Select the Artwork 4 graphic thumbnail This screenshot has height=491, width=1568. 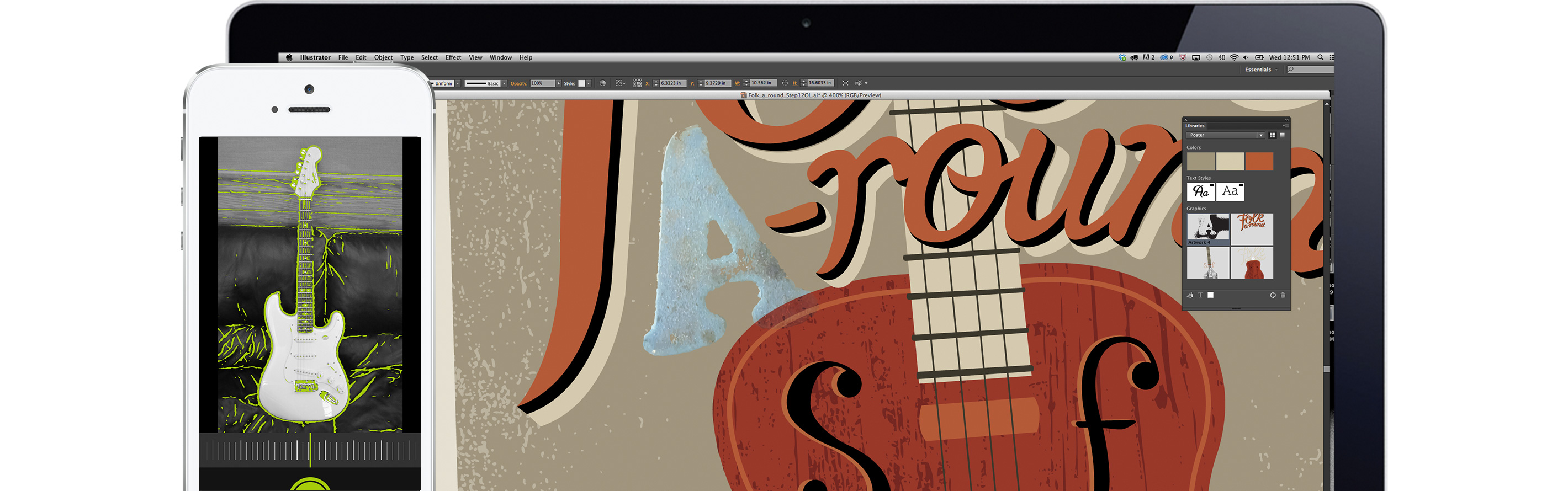point(1207,229)
